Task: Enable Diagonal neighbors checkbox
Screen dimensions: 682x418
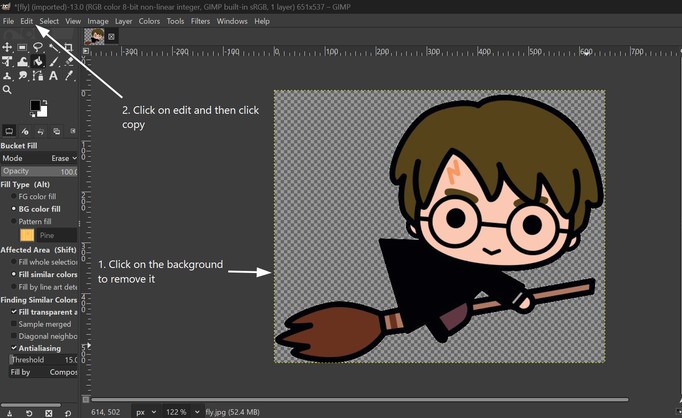Action: (14, 336)
